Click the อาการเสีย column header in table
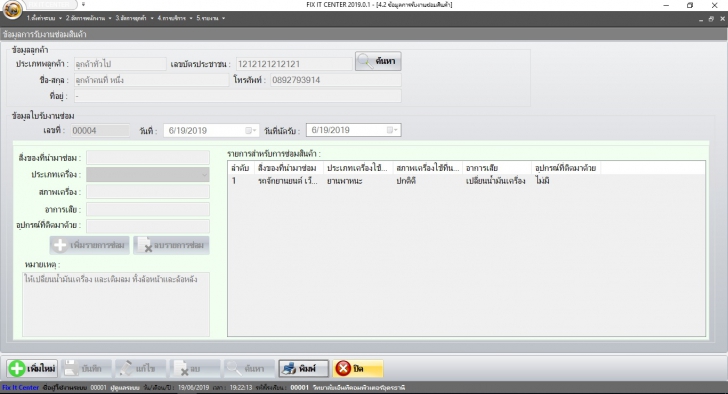 (x=497, y=168)
